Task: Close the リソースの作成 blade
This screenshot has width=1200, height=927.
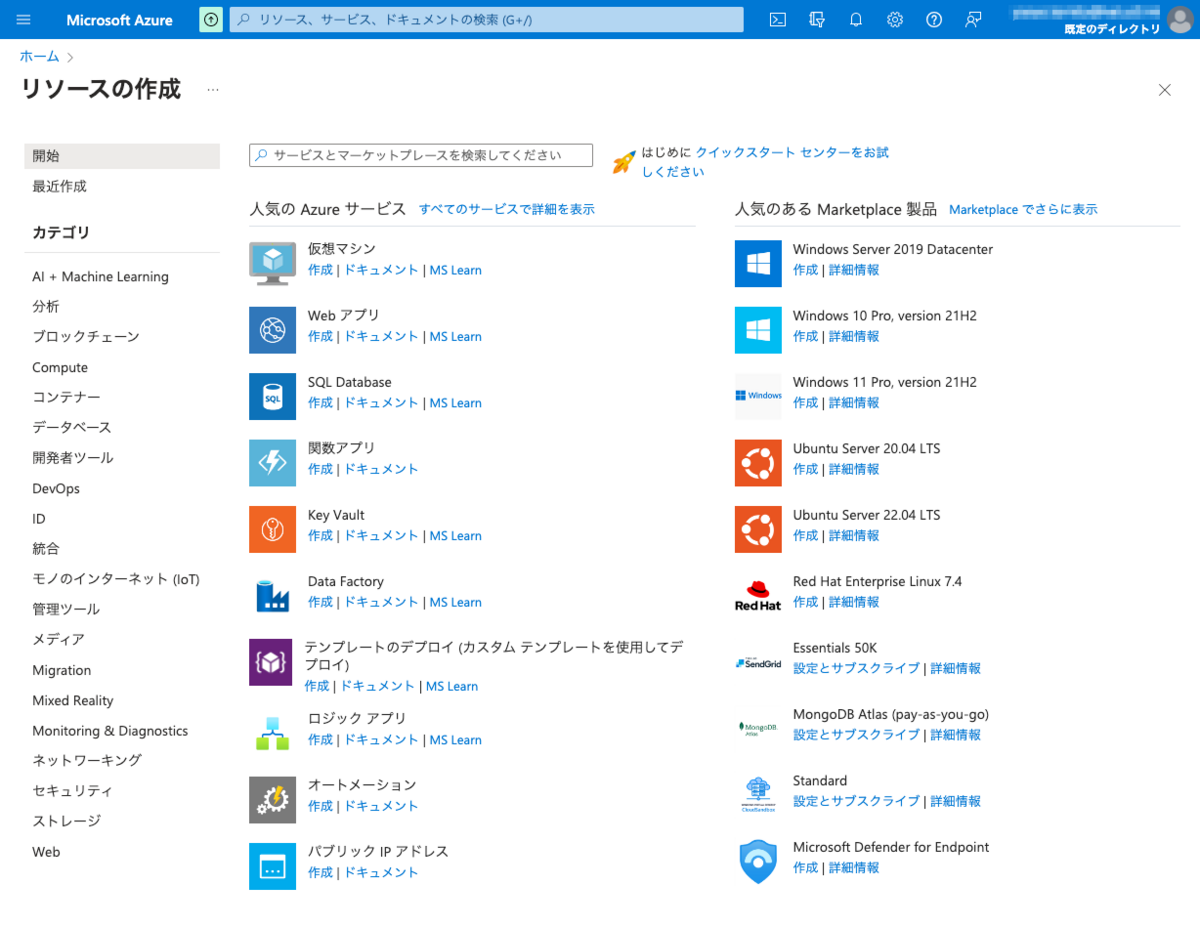Action: pyautogui.click(x=1164, y=90)
